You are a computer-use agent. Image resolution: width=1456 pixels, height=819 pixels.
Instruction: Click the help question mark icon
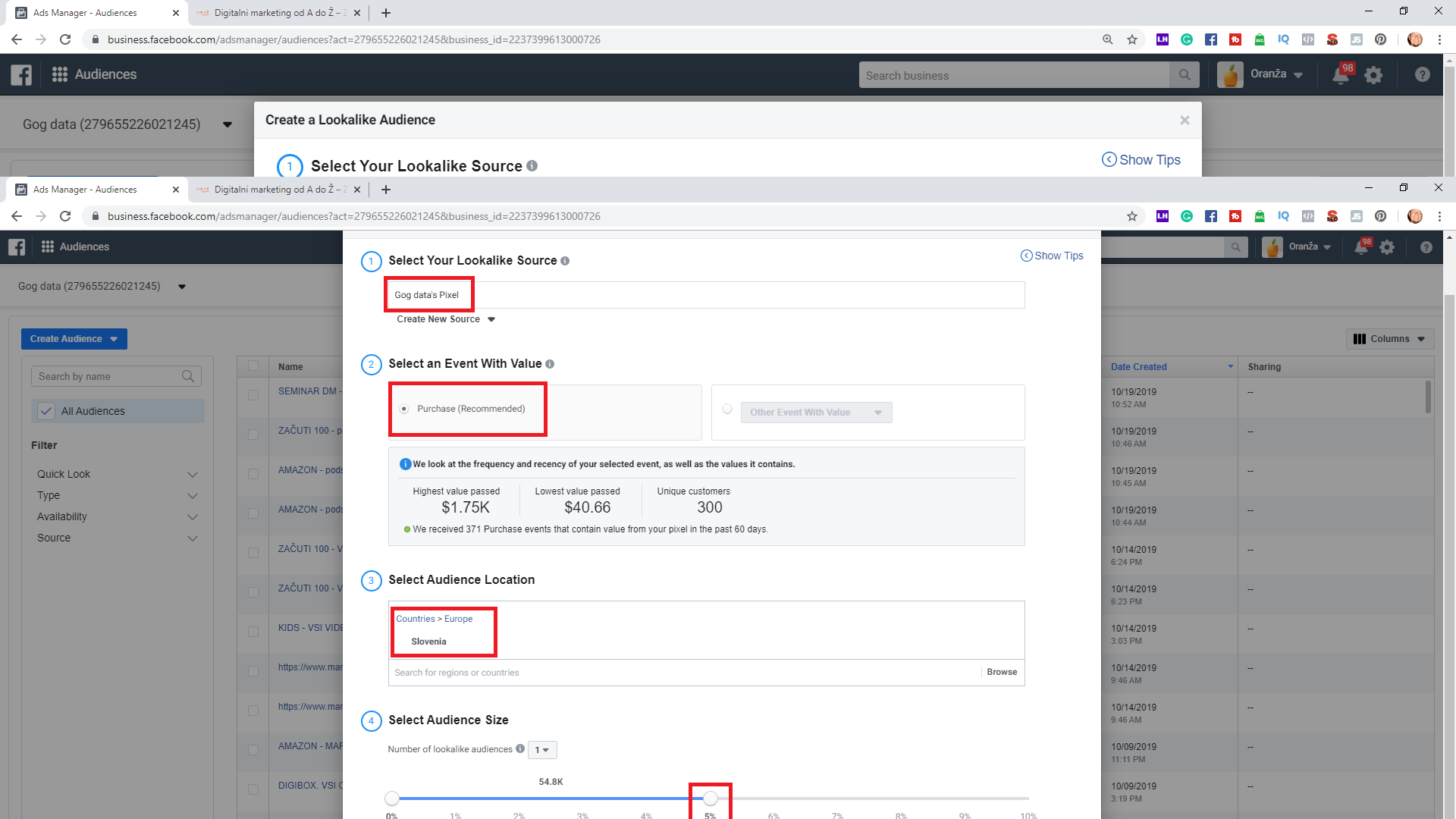pyautogui.click(x=1426, y=247)
